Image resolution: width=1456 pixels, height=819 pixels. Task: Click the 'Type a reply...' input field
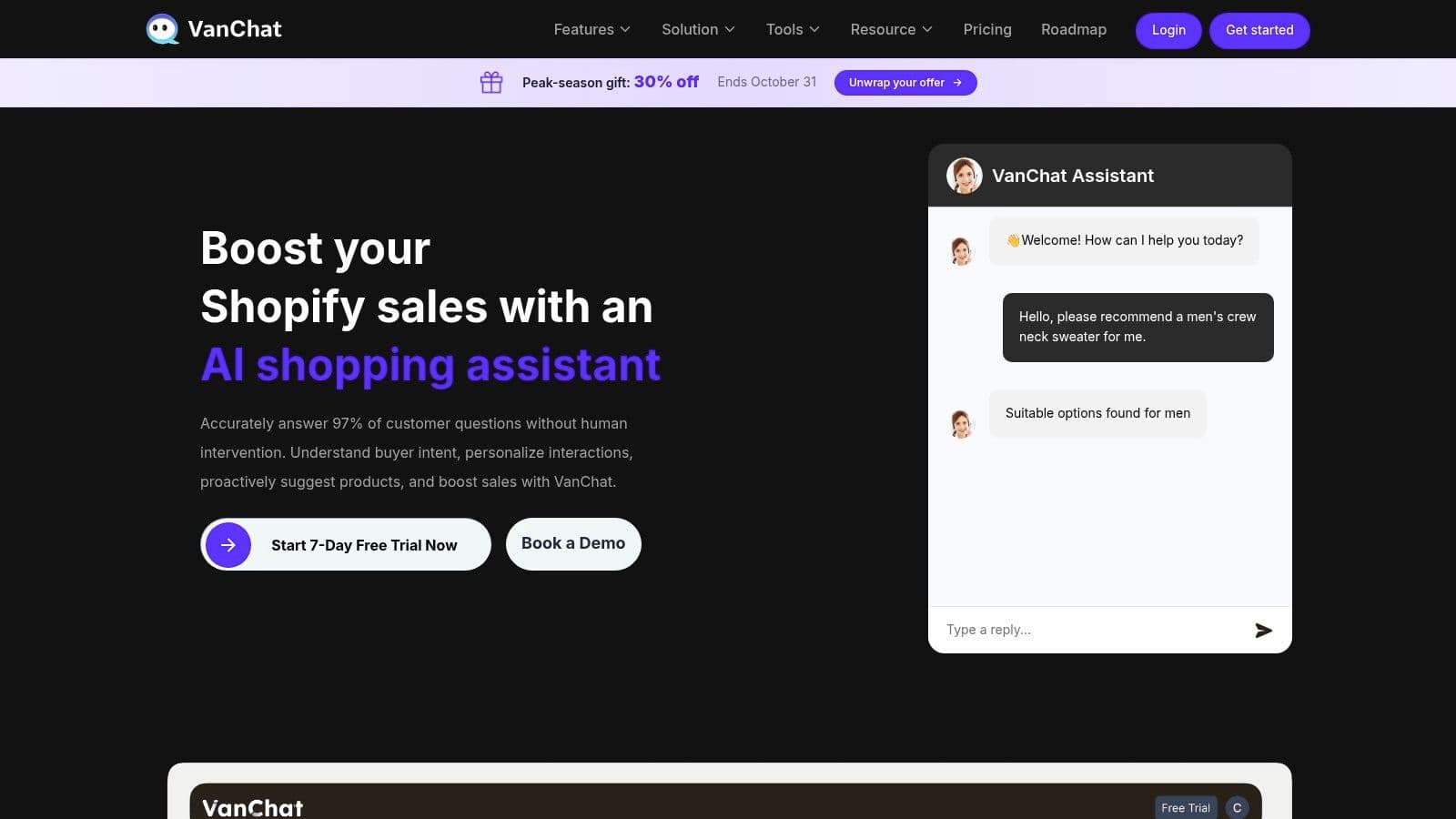1092,630
